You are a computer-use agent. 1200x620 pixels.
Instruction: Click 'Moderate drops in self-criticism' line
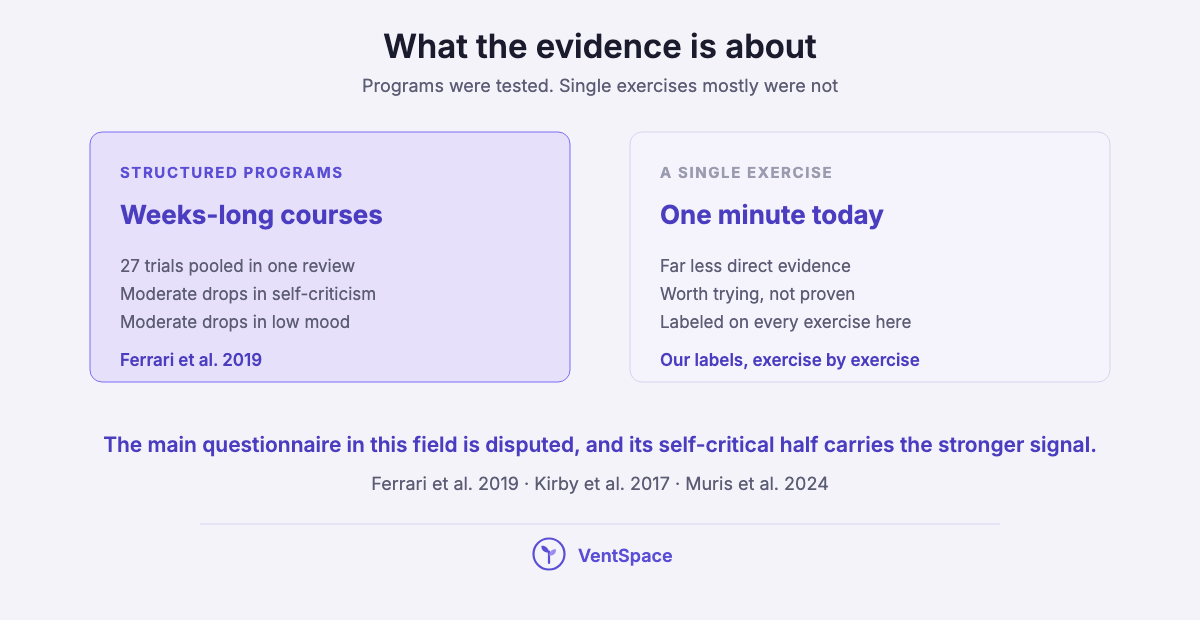point(248,294)
